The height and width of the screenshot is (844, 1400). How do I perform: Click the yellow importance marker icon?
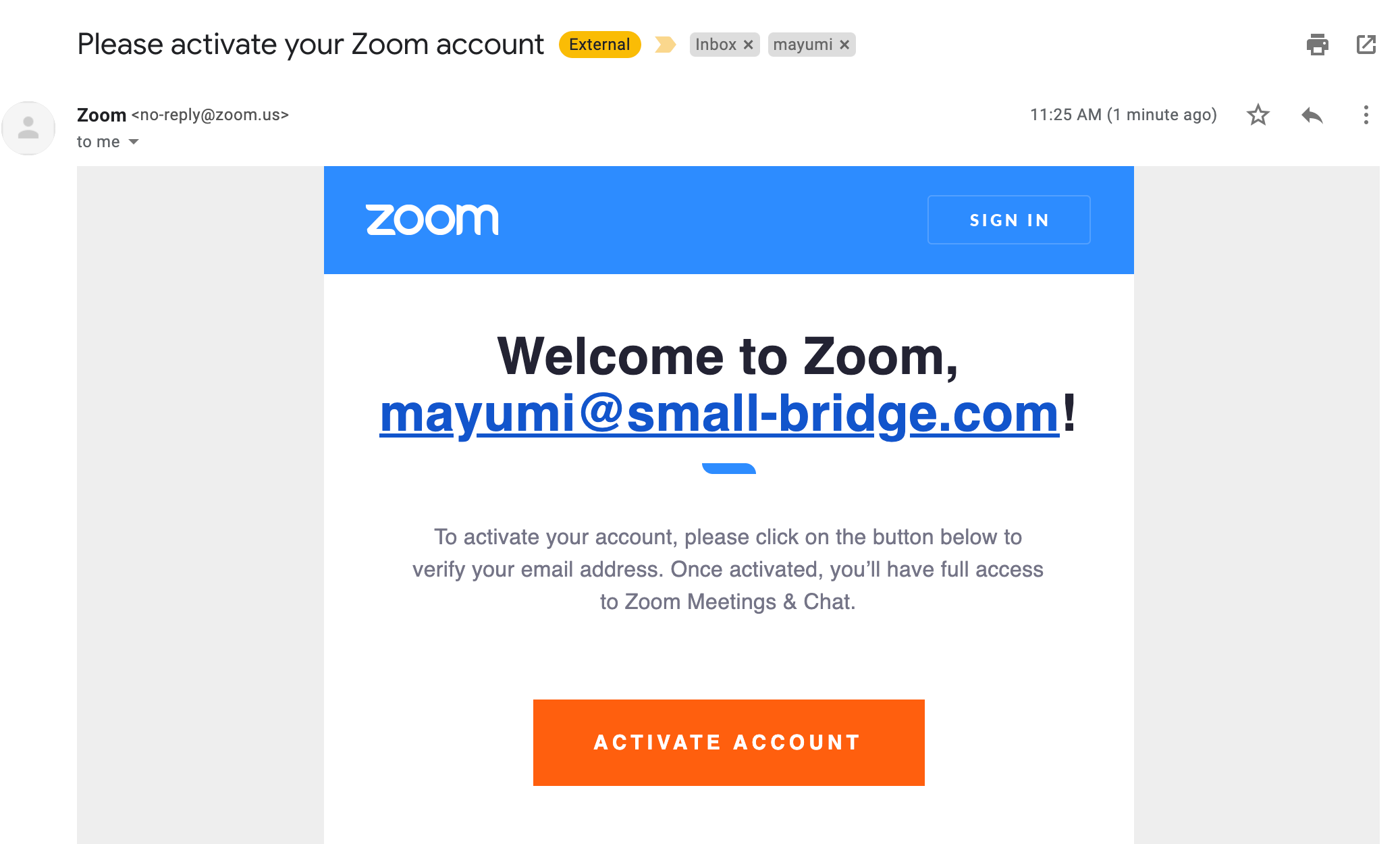(x=666, y=45)
